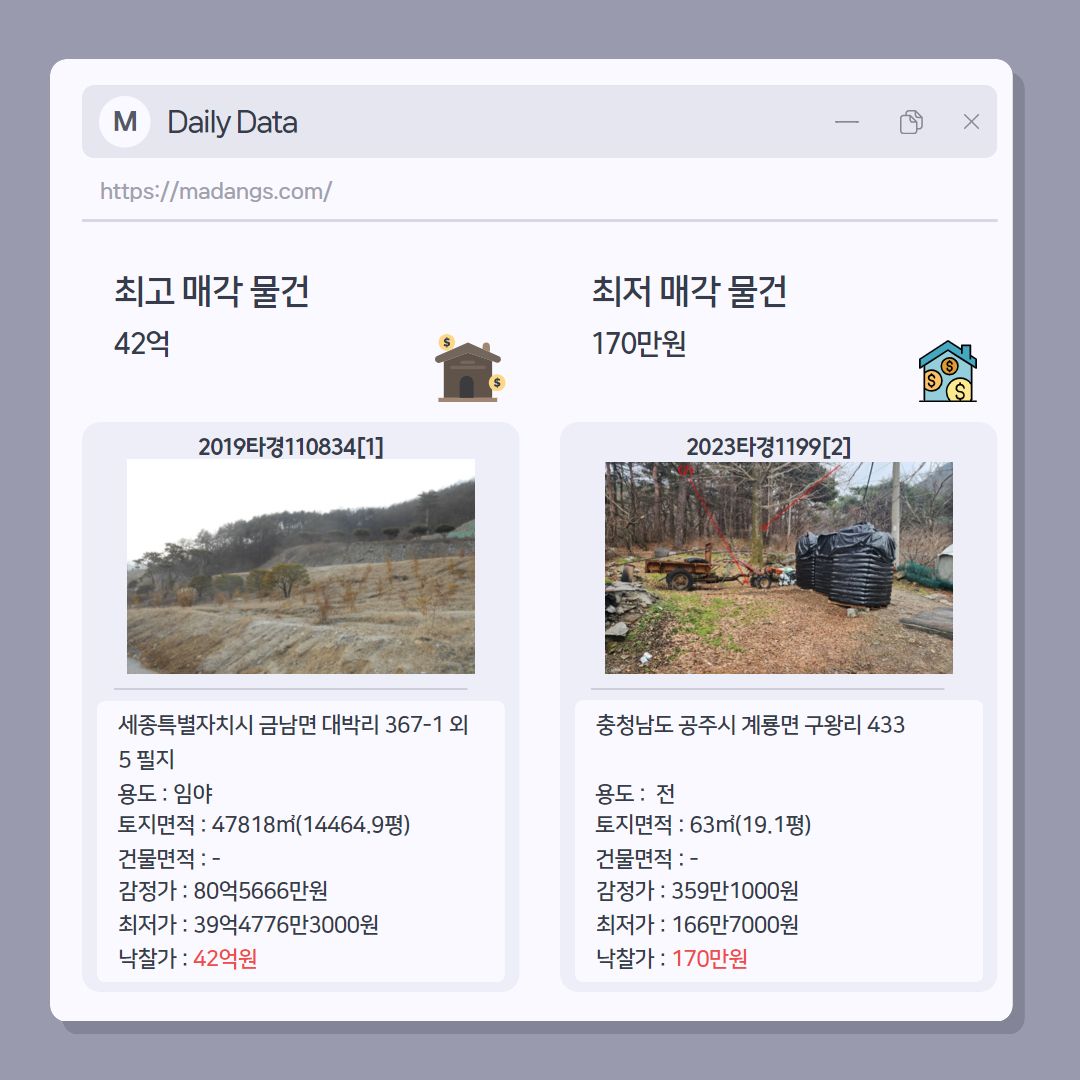Click the 최저 매각 물건 heading
The height and width of the screenshot is (1080, 1080).
click(689, 291)
